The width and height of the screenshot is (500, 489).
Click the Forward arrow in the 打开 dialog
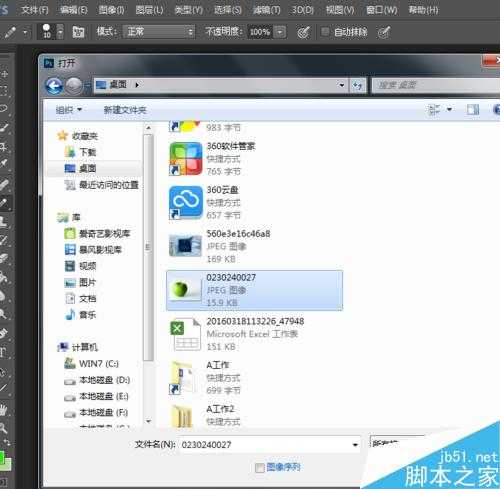[73, 86]
